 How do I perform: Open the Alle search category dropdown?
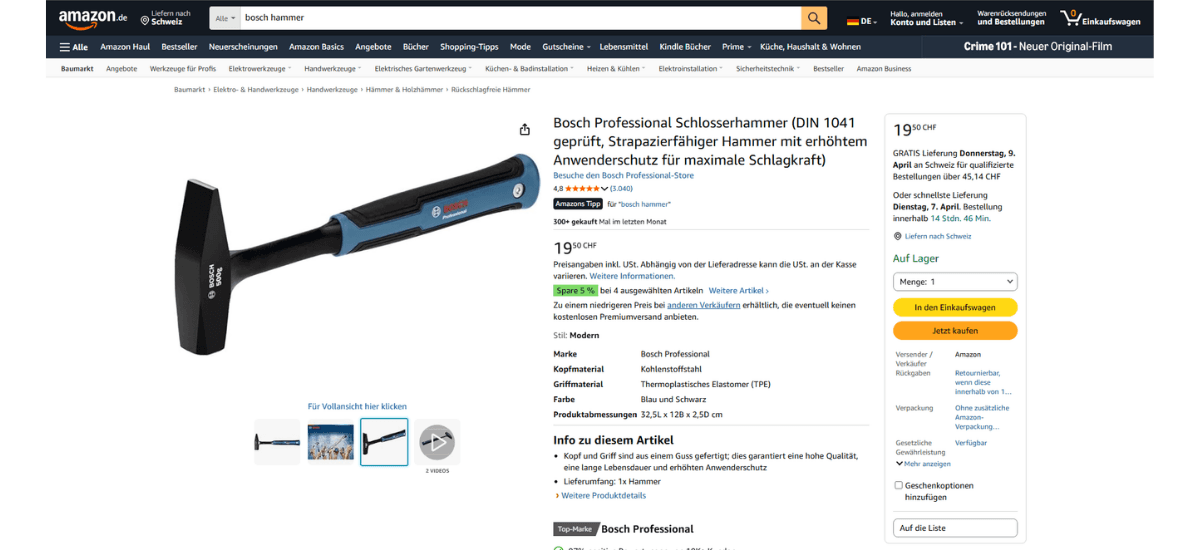(225, 18)
